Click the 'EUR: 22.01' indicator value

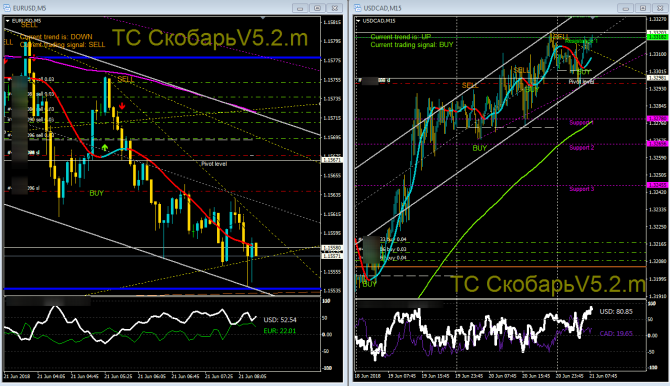point(279,331)
